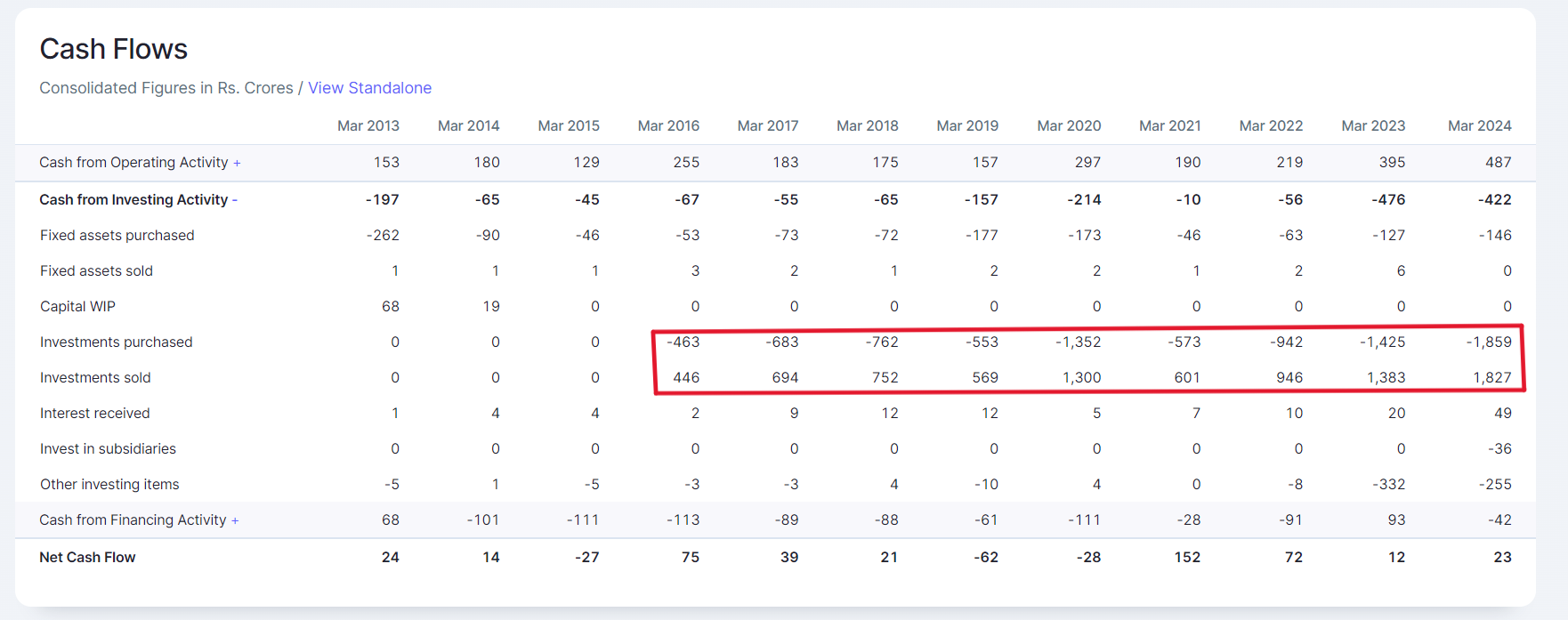This screenshot has width=1568, height=620.
Task: Click the Invest in subsidiaries row label
Action: (108, 449)
